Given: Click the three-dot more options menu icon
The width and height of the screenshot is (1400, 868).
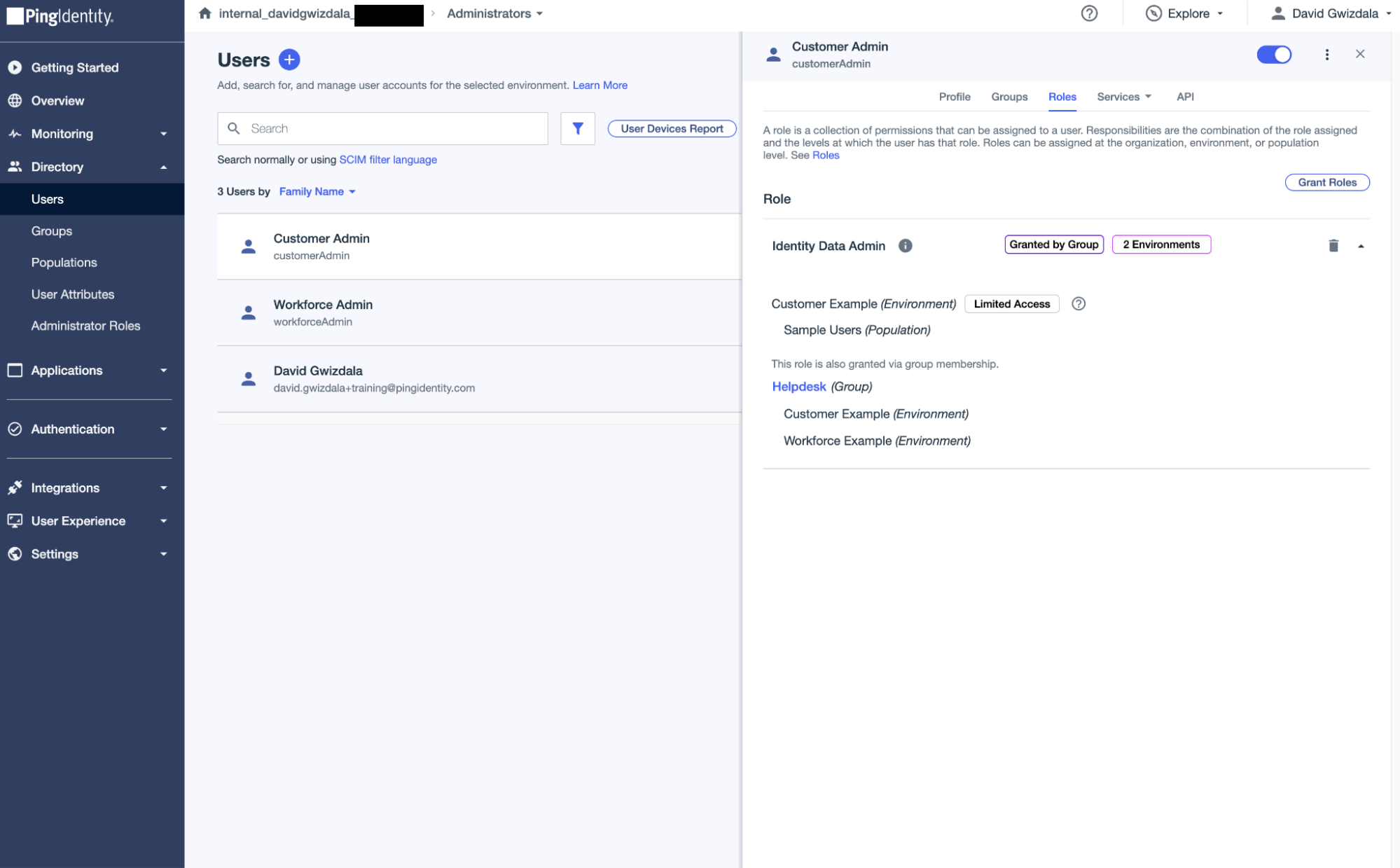Looking at the screenshot, I should click(1327, 54).
